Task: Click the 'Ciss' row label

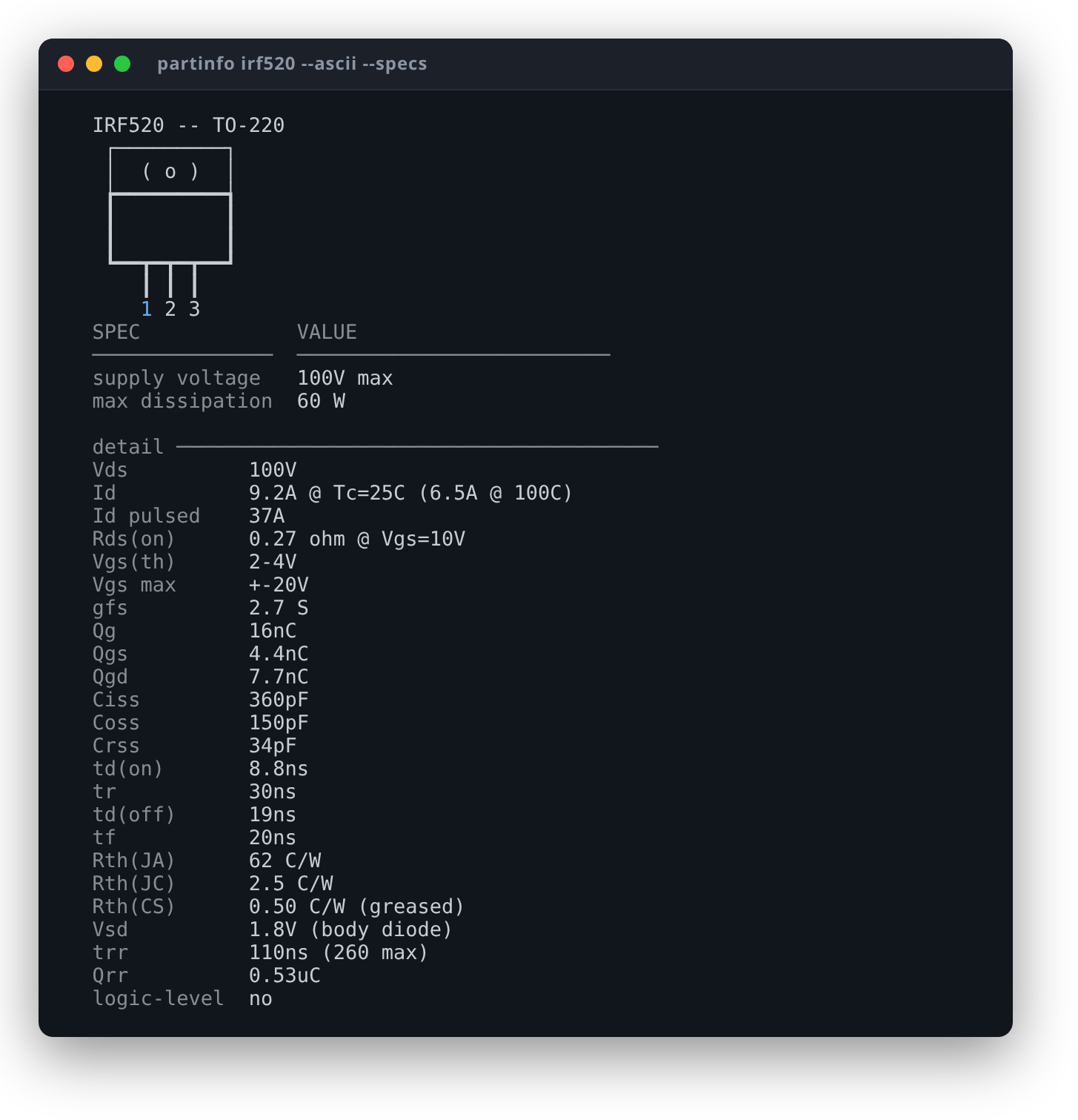Action: tap(116, 700)
